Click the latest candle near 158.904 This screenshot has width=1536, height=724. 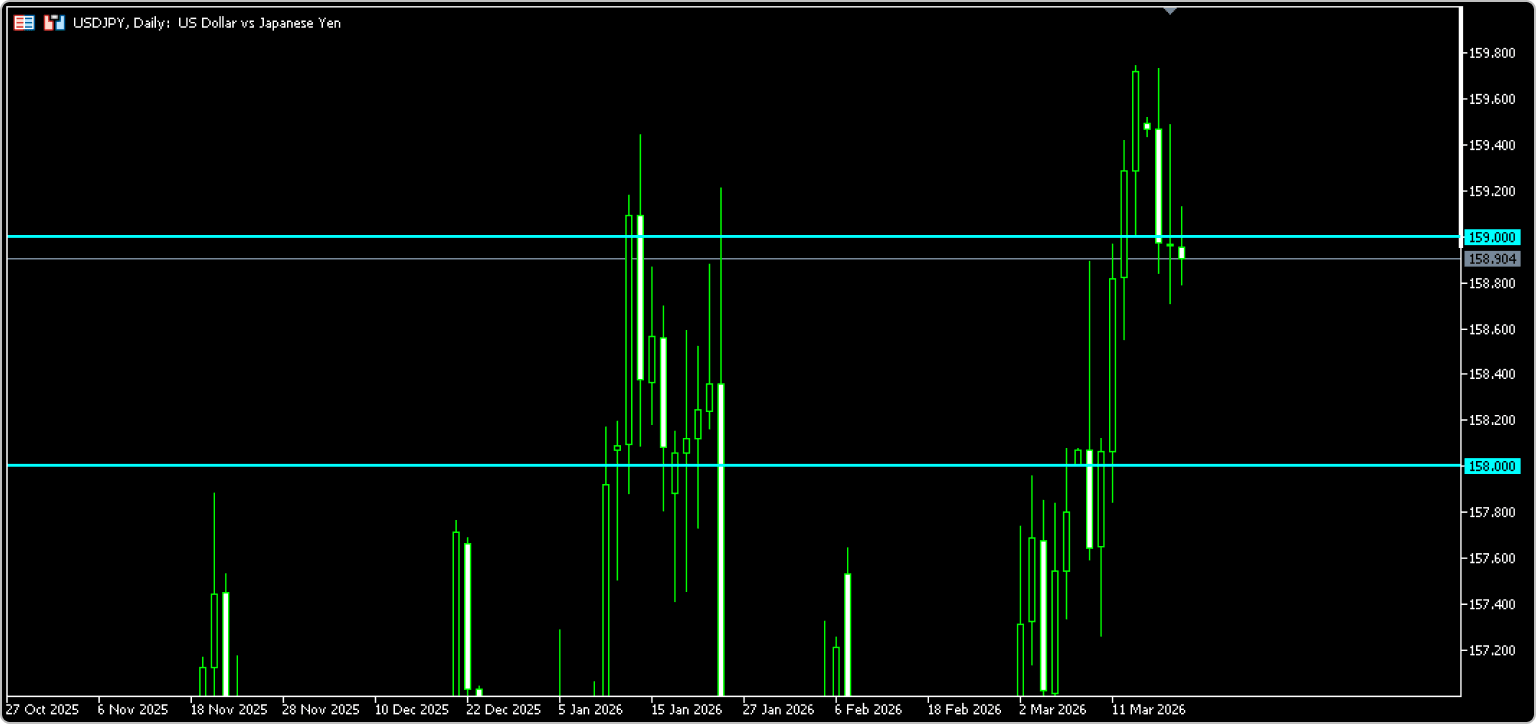[1181, 253]
